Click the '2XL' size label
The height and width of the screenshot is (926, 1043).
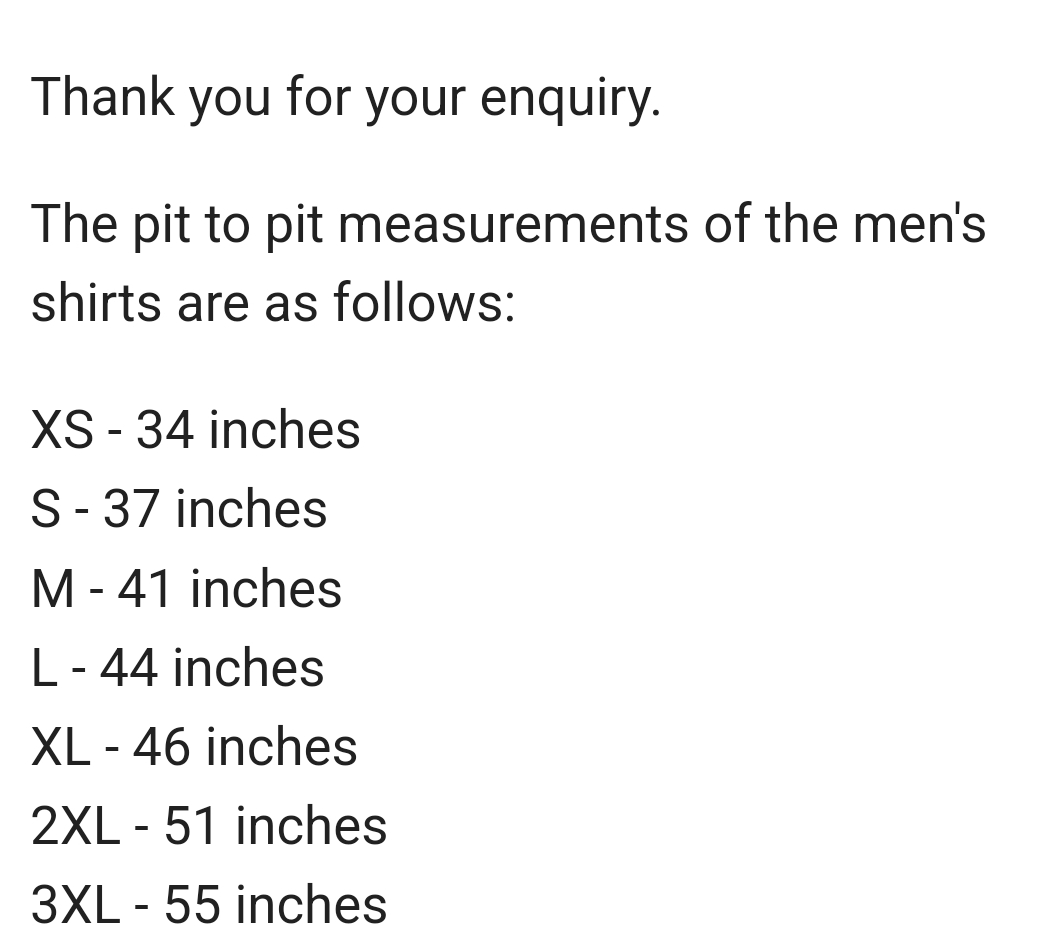click(76, 827)
